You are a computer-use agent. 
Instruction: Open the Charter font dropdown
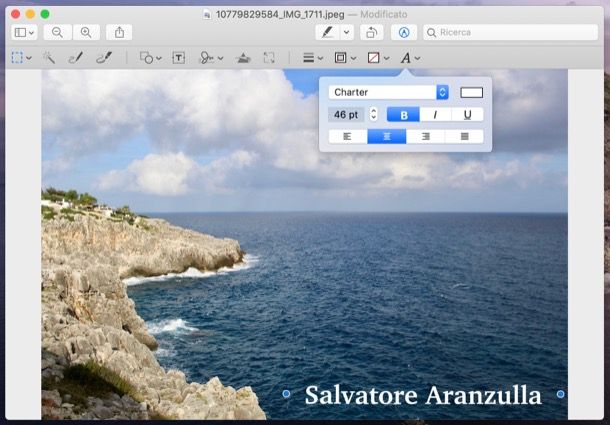(x=389, y=92)
